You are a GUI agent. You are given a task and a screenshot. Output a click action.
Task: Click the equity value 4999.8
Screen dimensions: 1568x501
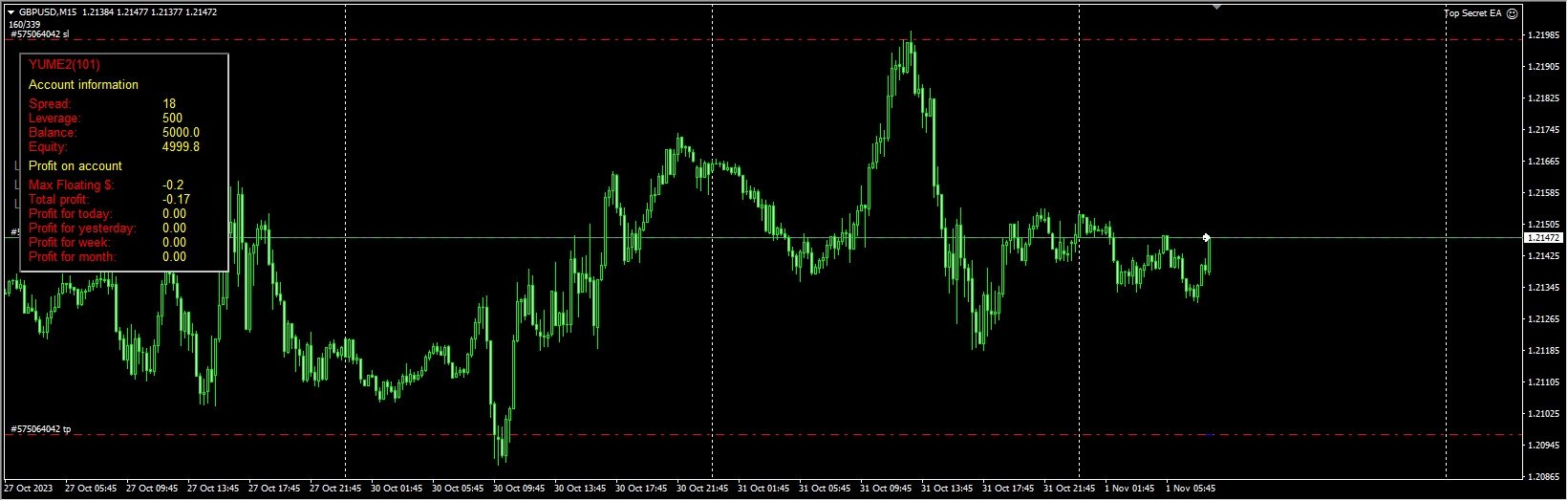181,146
